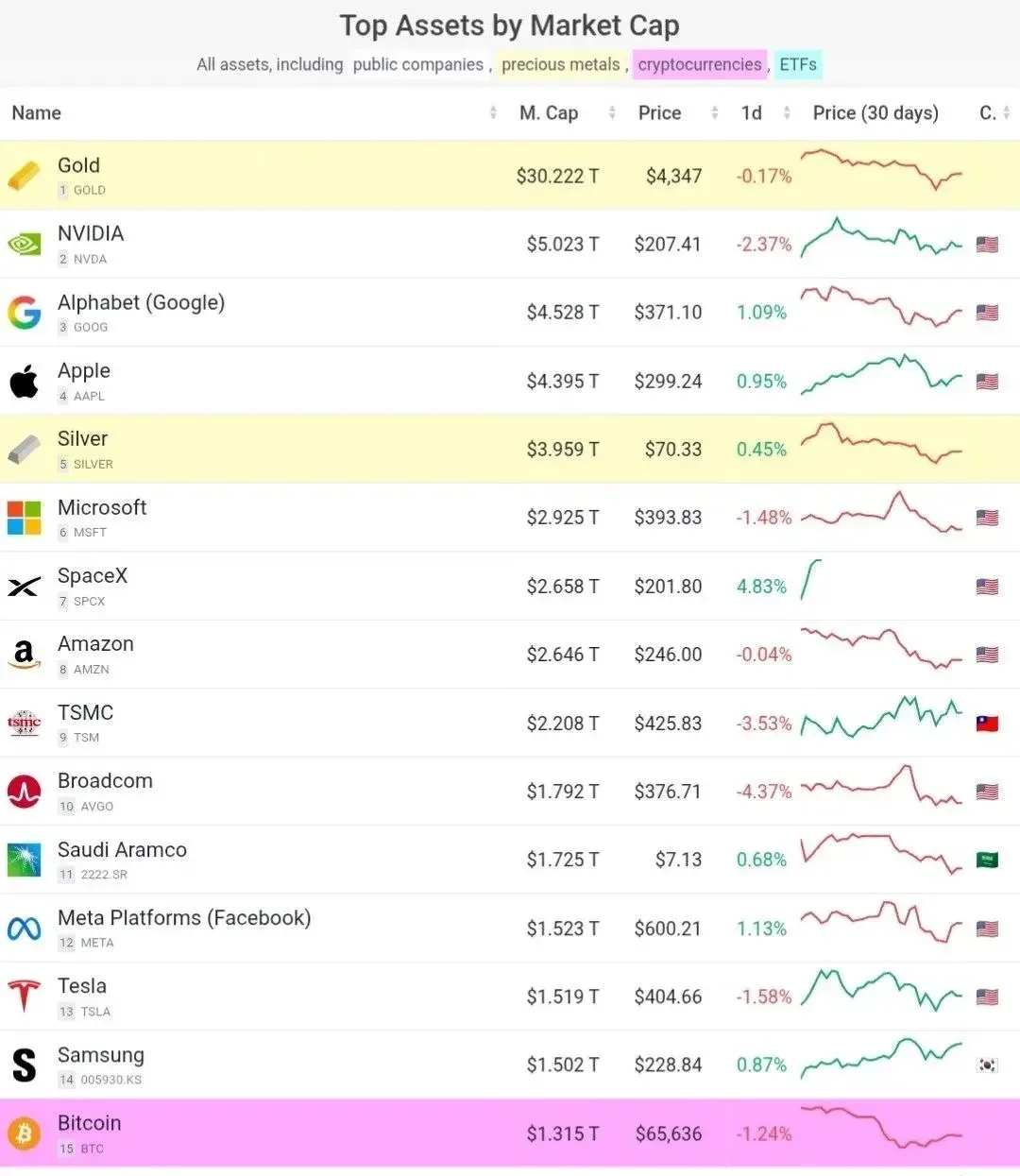1020x1176 pixels.
Task: Click Samsung's 30-day price chart
Action: click(x=881, y=1059)
